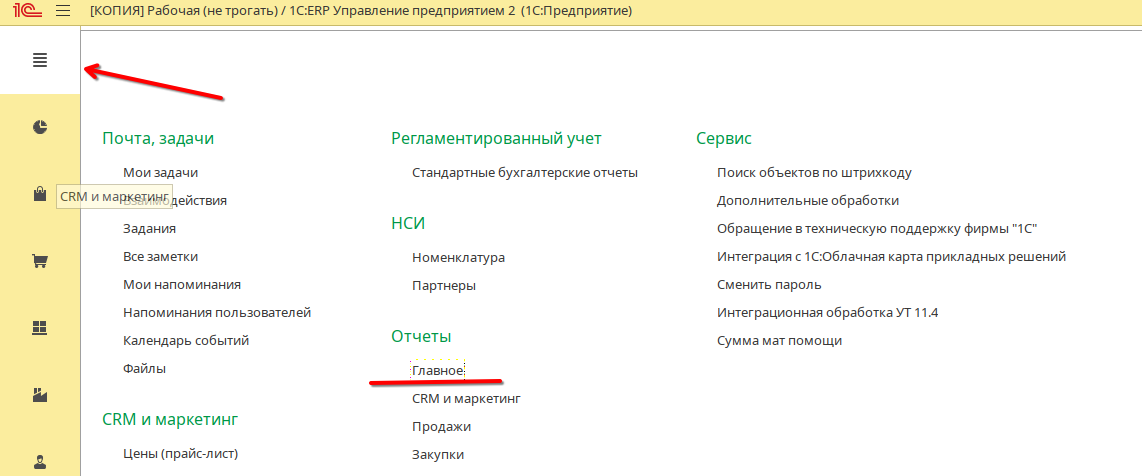Open Цены (прайс-лист) link

point(180,453)
